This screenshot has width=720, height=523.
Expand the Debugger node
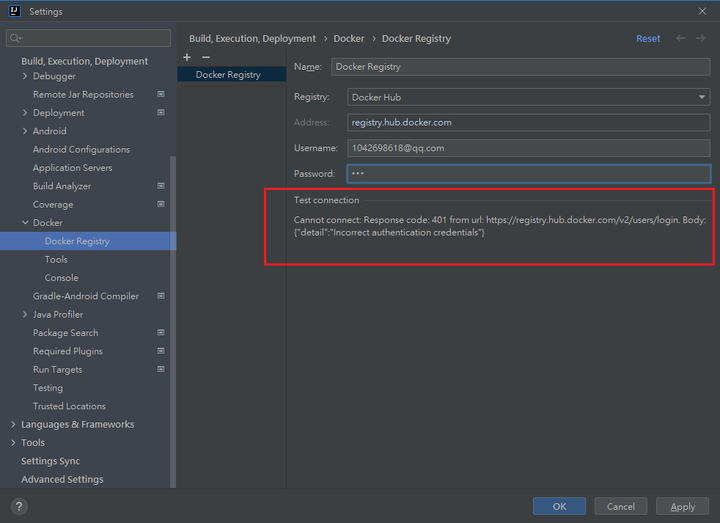click(25, 76)
